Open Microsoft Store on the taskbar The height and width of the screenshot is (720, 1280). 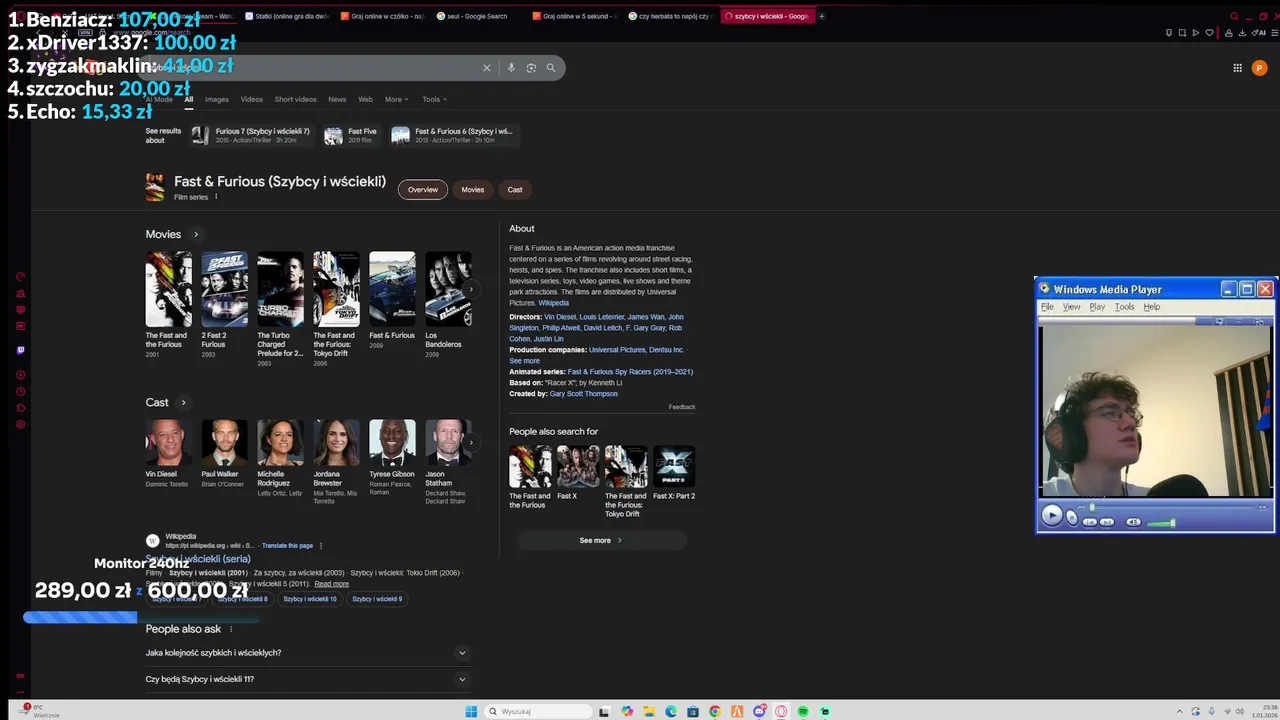pyautogui.click(x=692, y=711)
